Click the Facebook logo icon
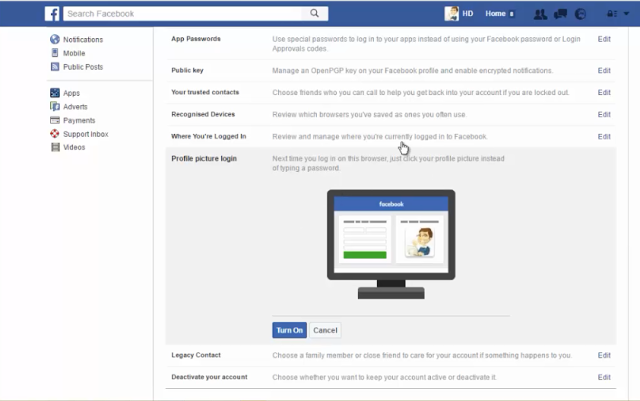Image resolution: width=640 pixels, height=401 pixels. click(x=52, y=14)
